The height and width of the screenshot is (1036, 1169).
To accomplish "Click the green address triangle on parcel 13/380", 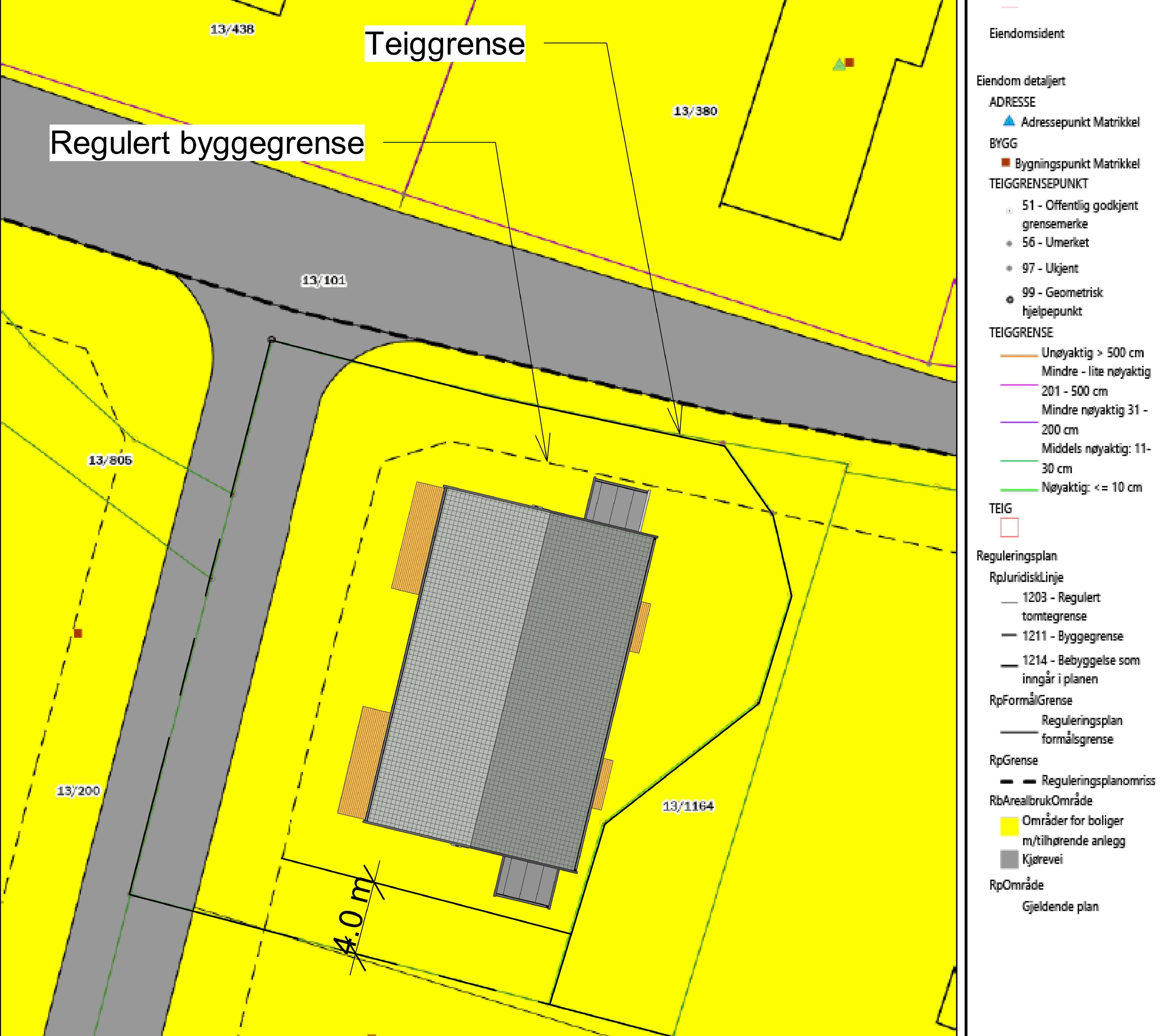I will [839, 65].
